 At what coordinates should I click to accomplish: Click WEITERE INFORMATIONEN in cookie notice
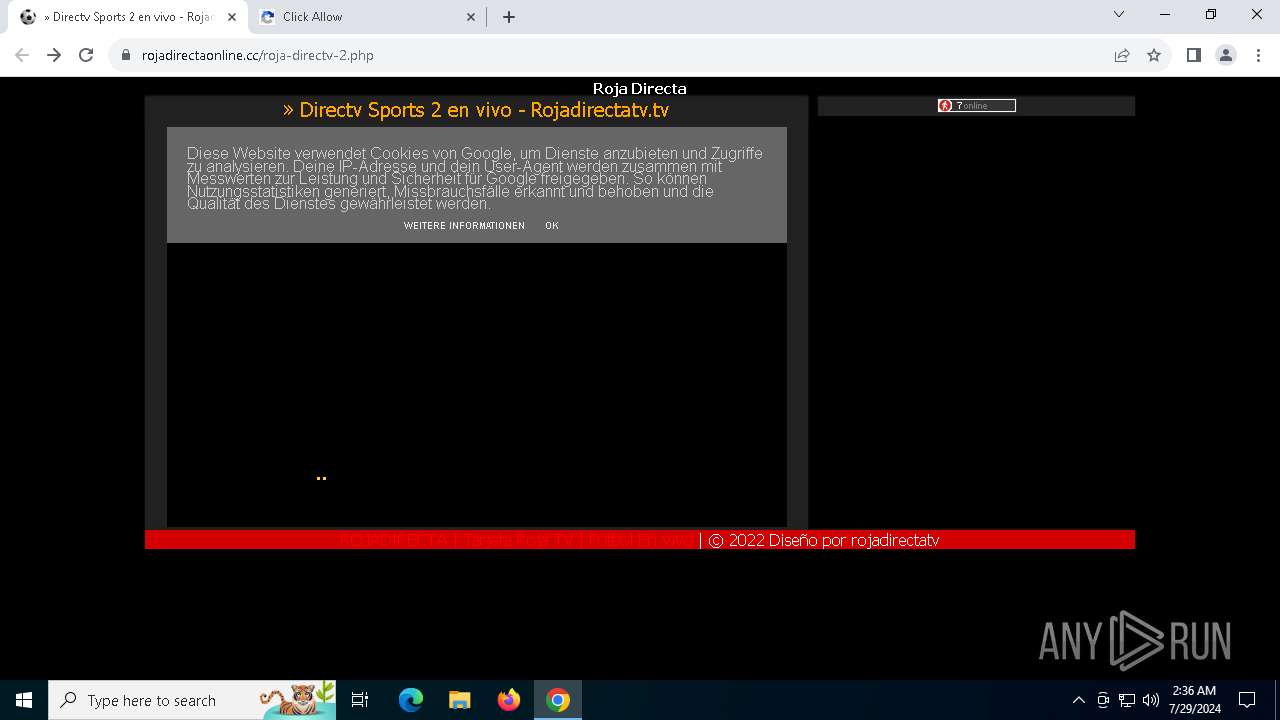point(464,226)
